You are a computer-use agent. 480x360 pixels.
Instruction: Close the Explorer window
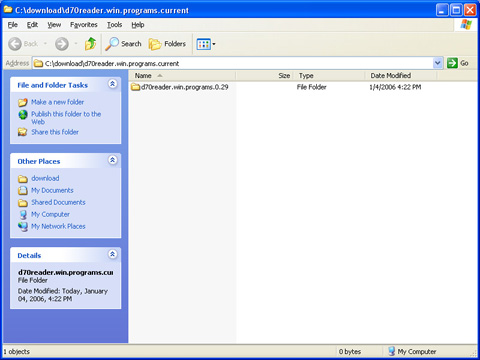pos(470,10)
